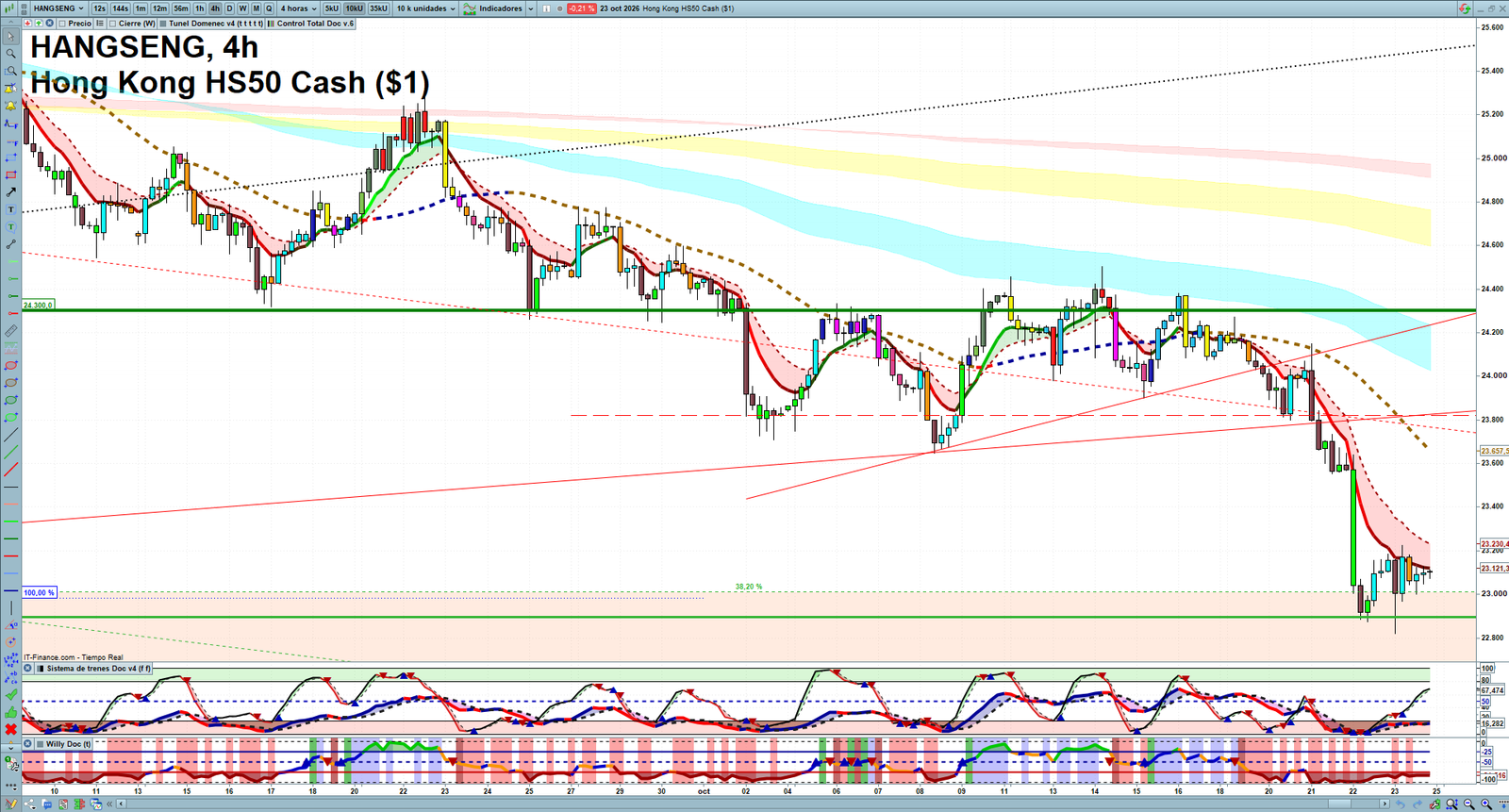
Task: Pick the yellow bell alert tool
Action: point(10,106)
